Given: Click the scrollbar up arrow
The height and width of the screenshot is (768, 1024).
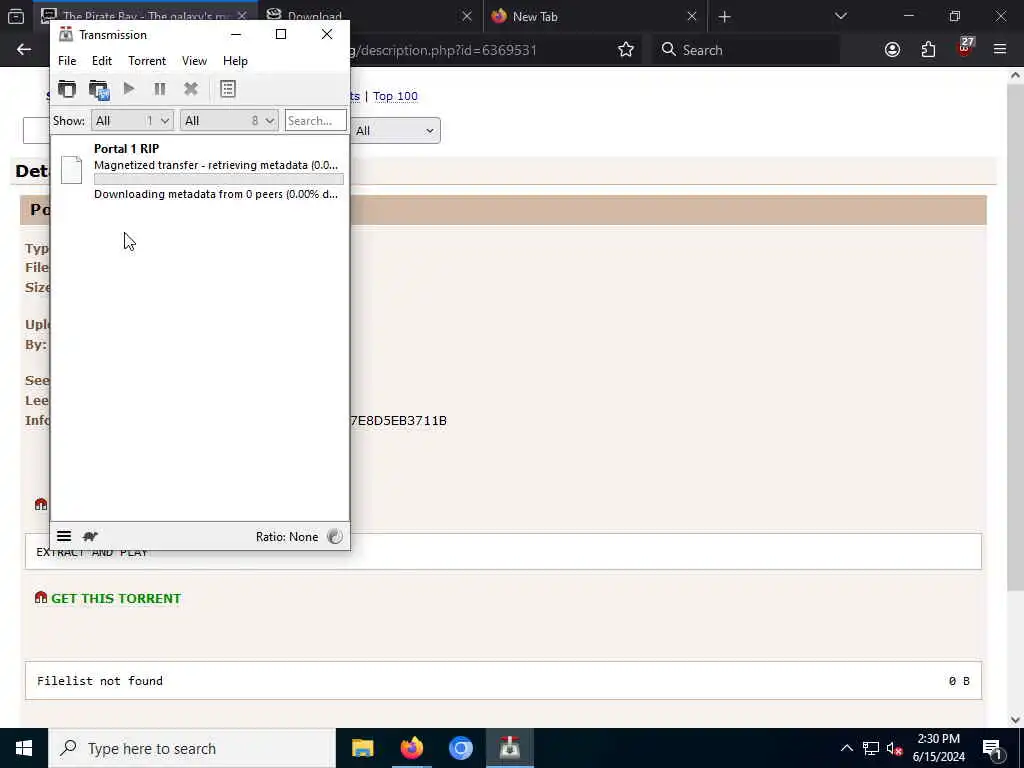Looking at the screenshot, I should pyautogui.click(x=1015, y=75).
